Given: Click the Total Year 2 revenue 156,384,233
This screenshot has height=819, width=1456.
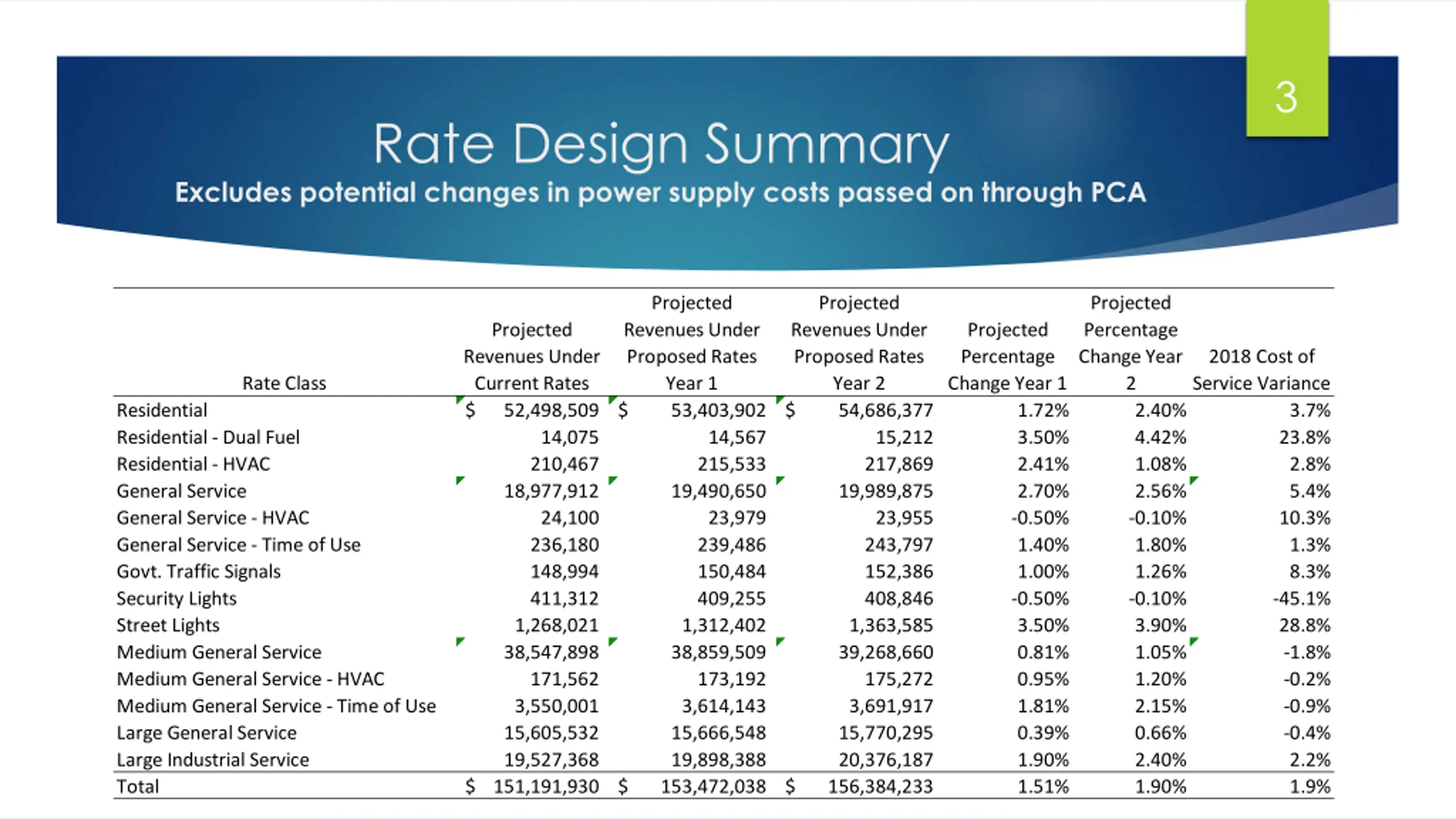Looking at the screenshot, I should coord(859,787).
